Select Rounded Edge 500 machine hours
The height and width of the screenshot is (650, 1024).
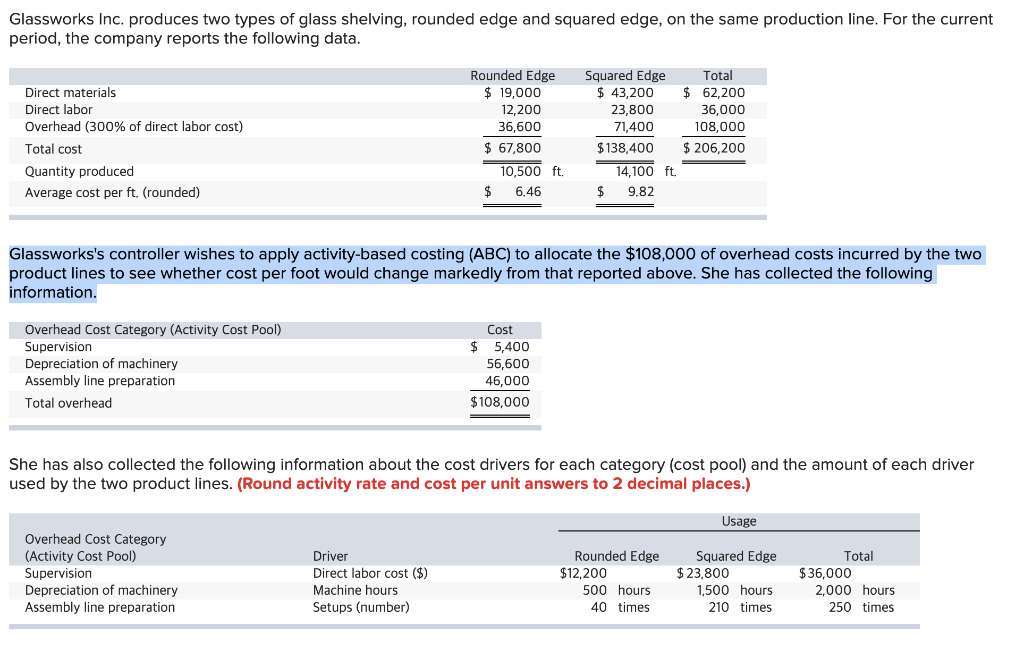coord(616,590)
